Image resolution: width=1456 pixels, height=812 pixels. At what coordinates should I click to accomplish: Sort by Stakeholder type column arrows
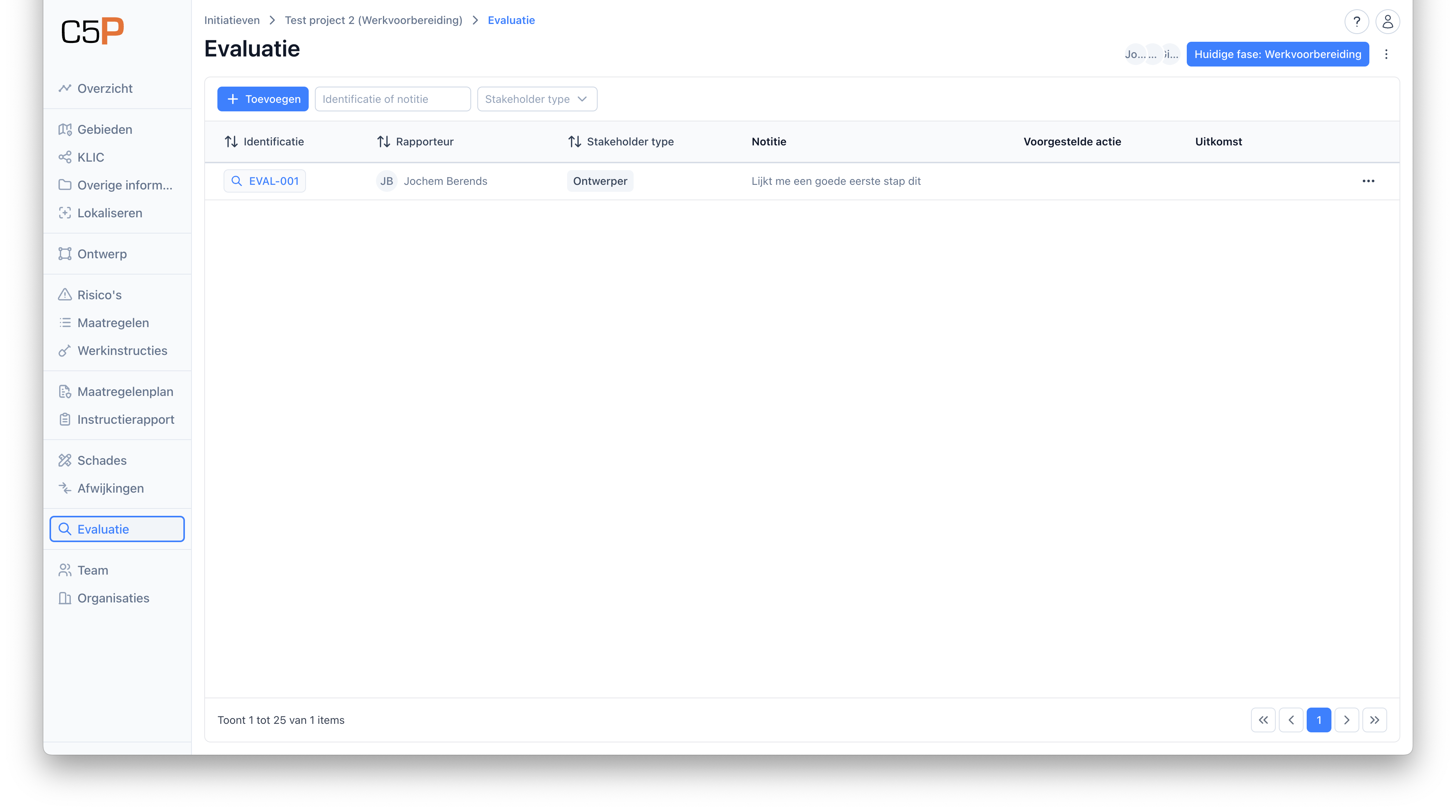(574, 142)
